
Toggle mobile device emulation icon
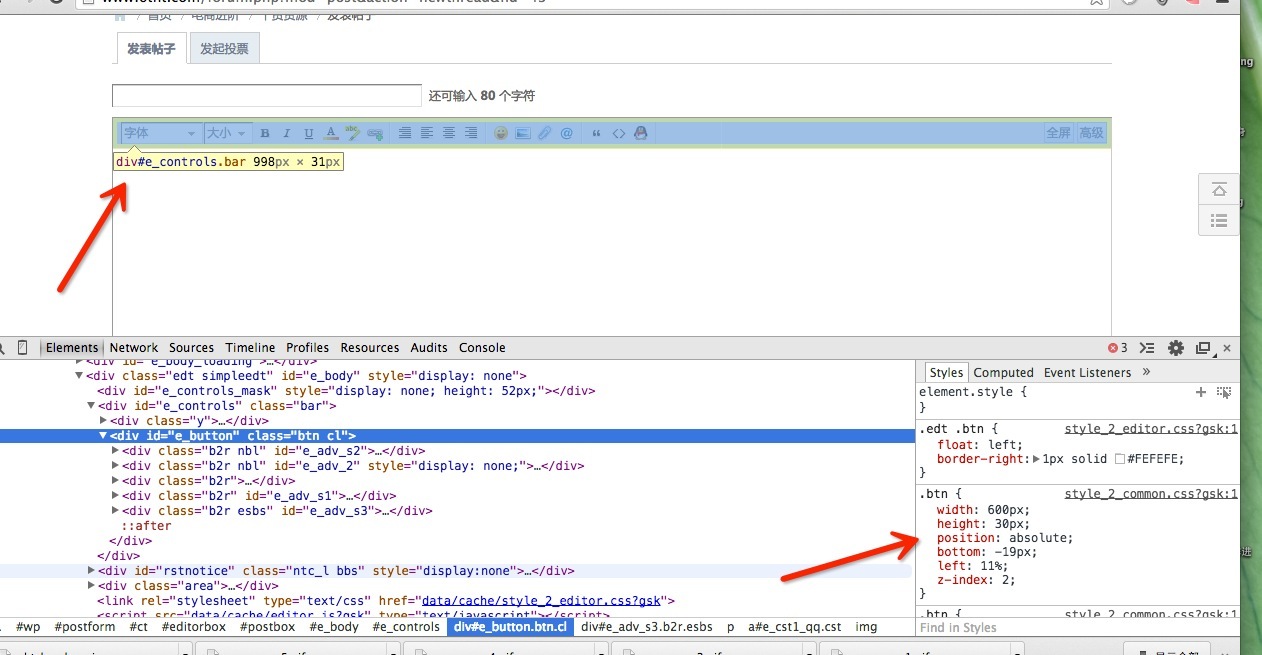[23, 348]
